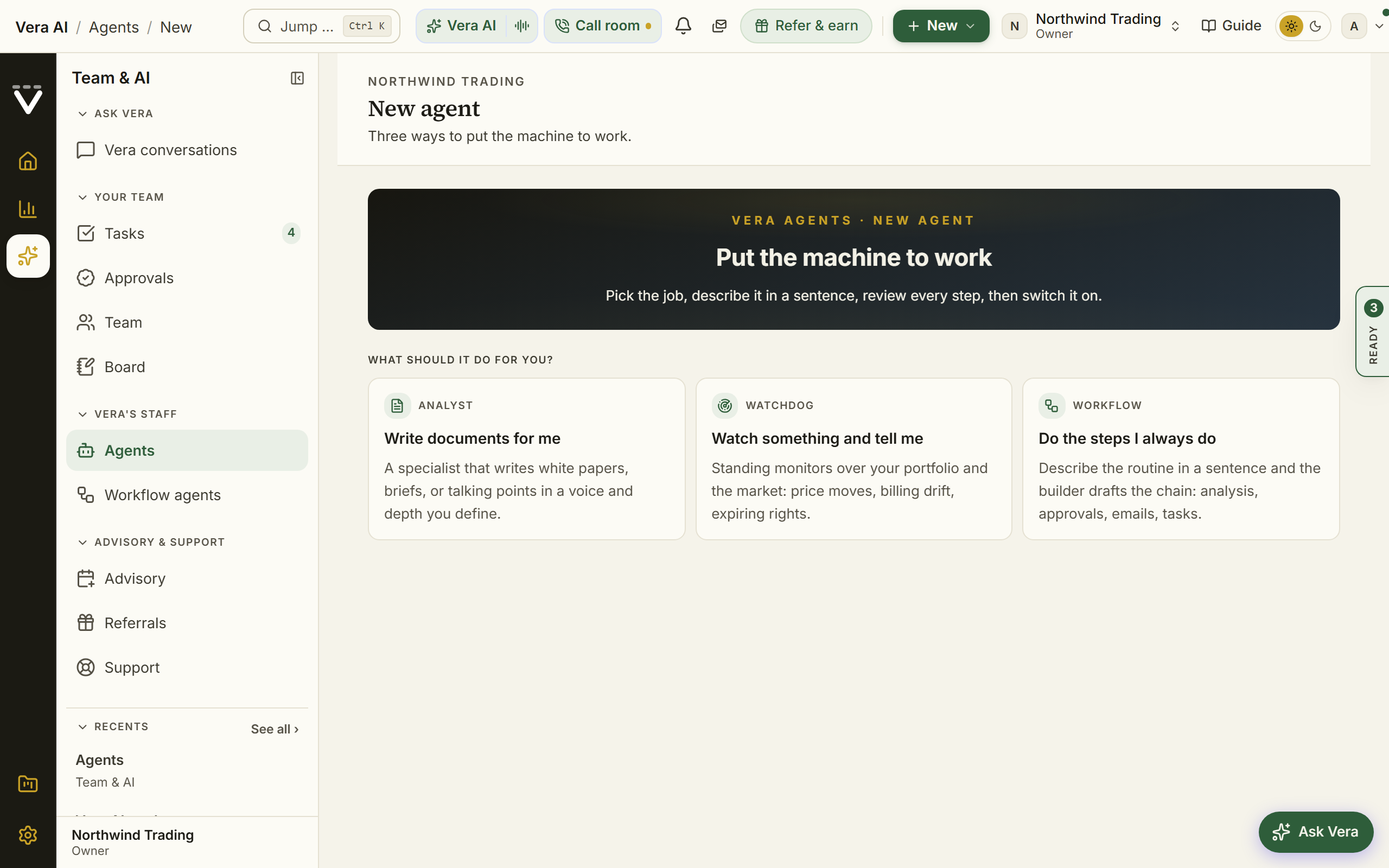This screenshot has height=868, width=1389.
Task: Click the Watchdog radar icon
Action: pyautogui.click(x=725, y=406)
